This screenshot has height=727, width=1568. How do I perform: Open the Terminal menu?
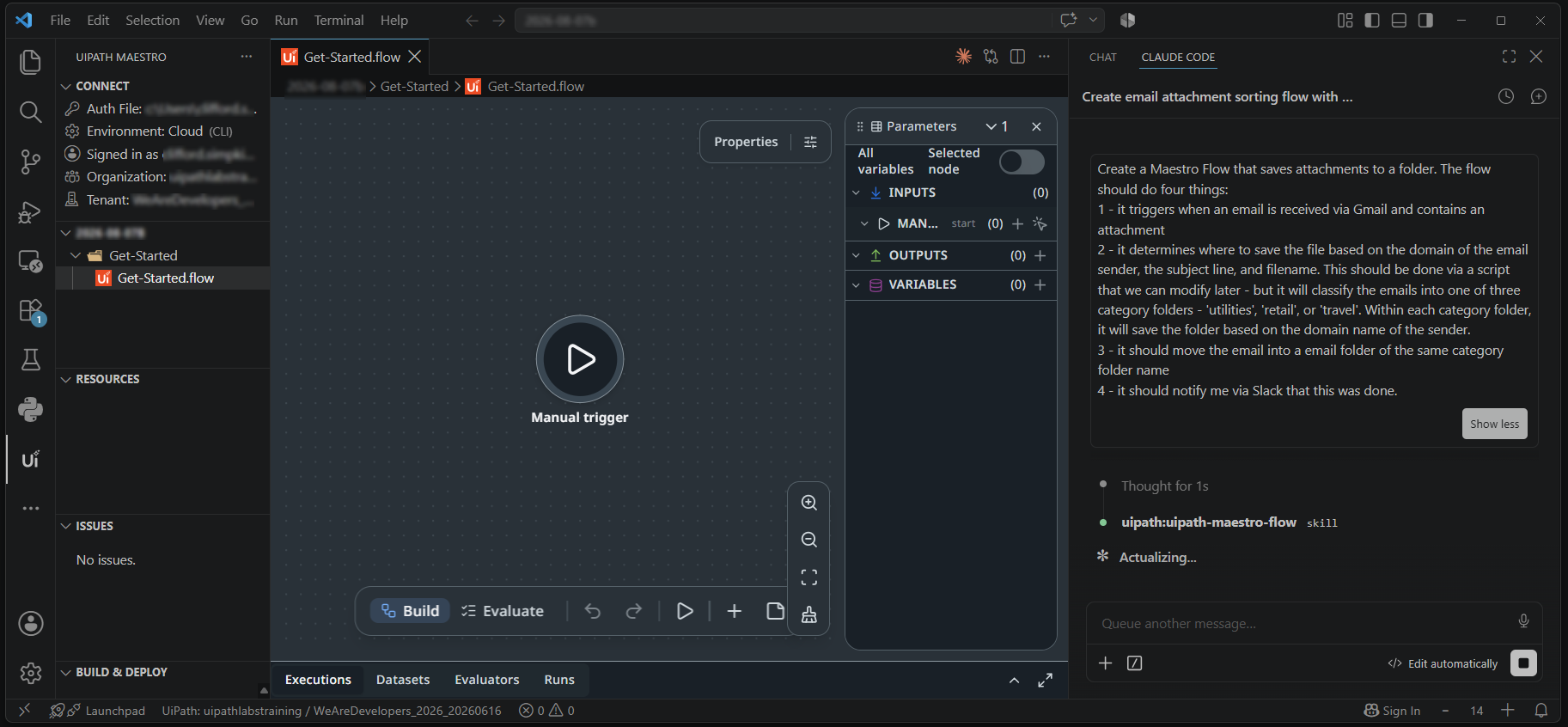coord(339,21)
